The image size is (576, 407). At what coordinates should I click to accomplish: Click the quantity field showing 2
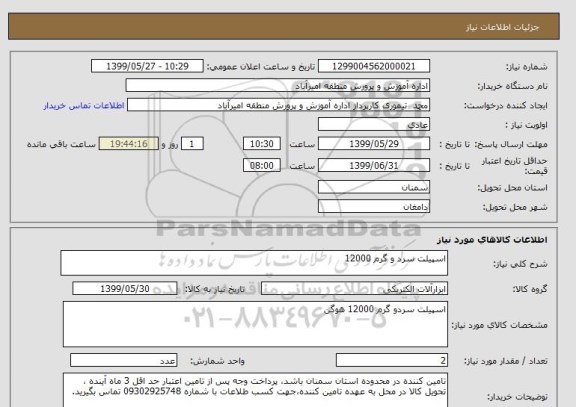[x=392, y=360]
